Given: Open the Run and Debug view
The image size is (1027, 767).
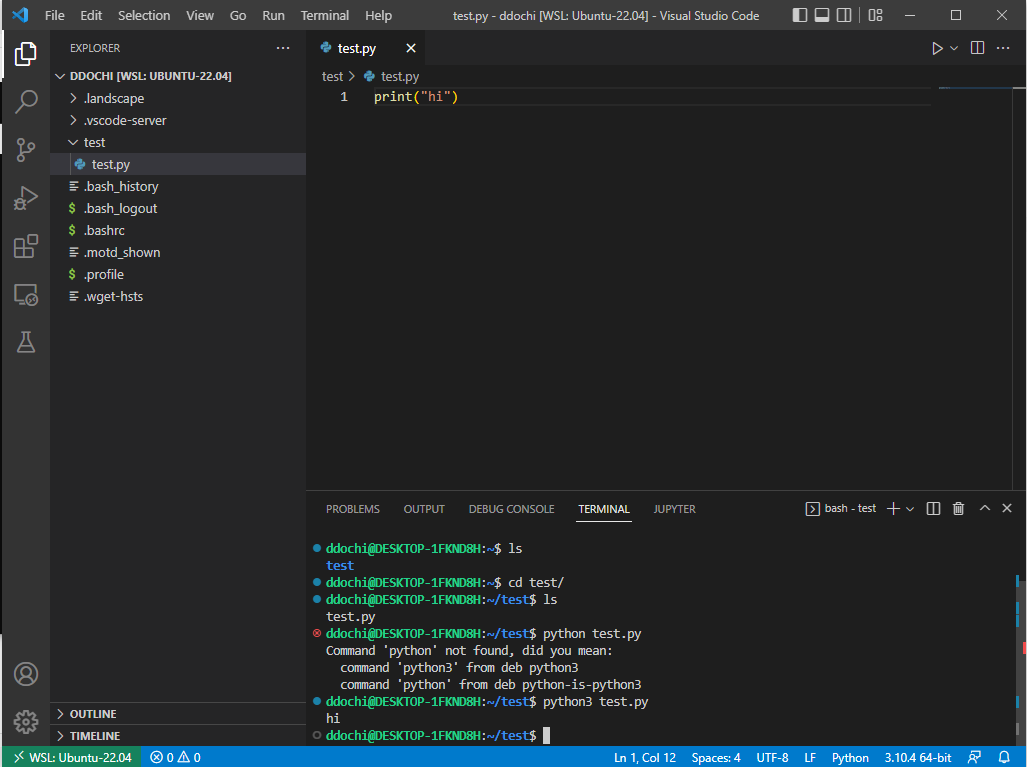Looking at the screenshot, I should pyautogui.click(x=26, y=197).
